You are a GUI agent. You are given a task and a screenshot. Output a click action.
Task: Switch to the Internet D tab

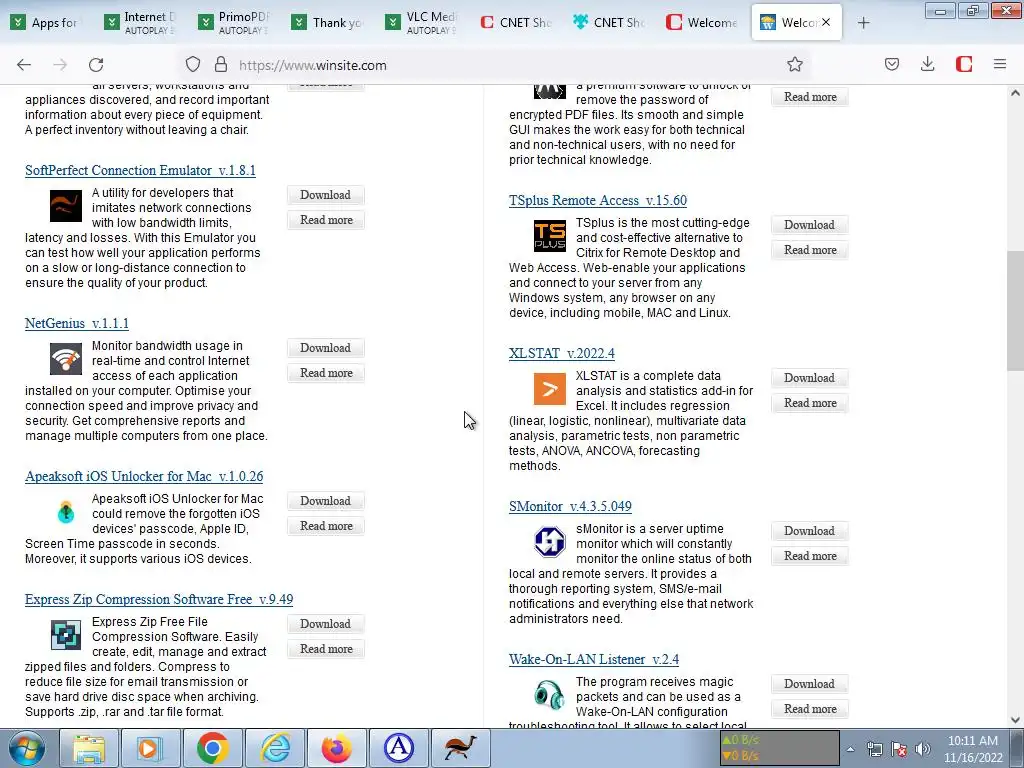pyautogui.click(x=140, y=23)
